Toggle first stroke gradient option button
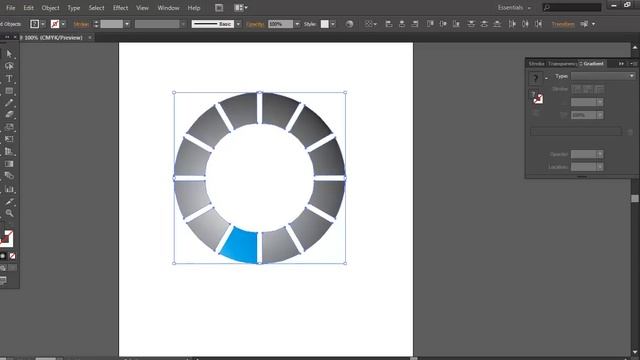 pos(577,89)
